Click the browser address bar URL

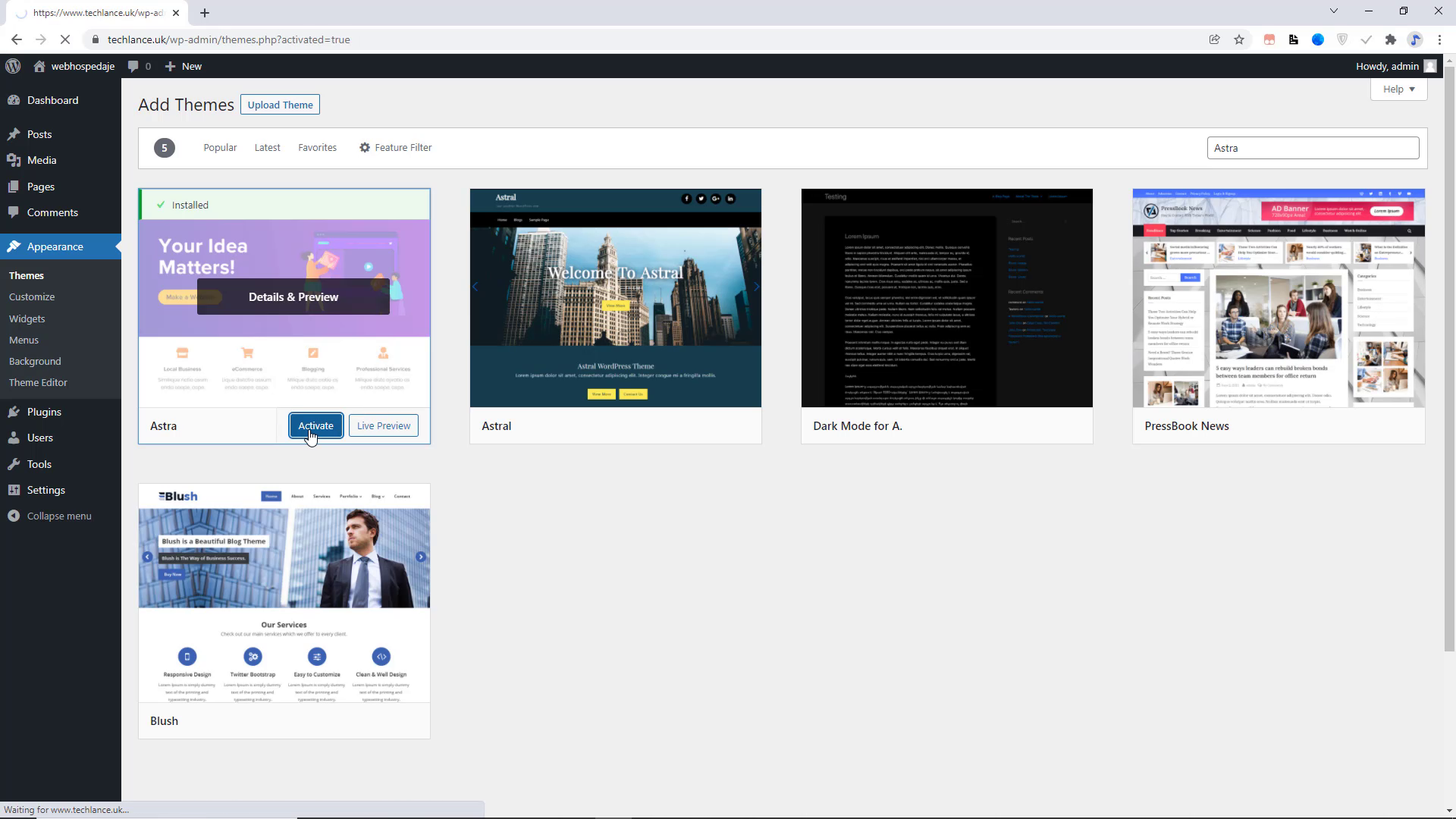click(x=228, y=39)
